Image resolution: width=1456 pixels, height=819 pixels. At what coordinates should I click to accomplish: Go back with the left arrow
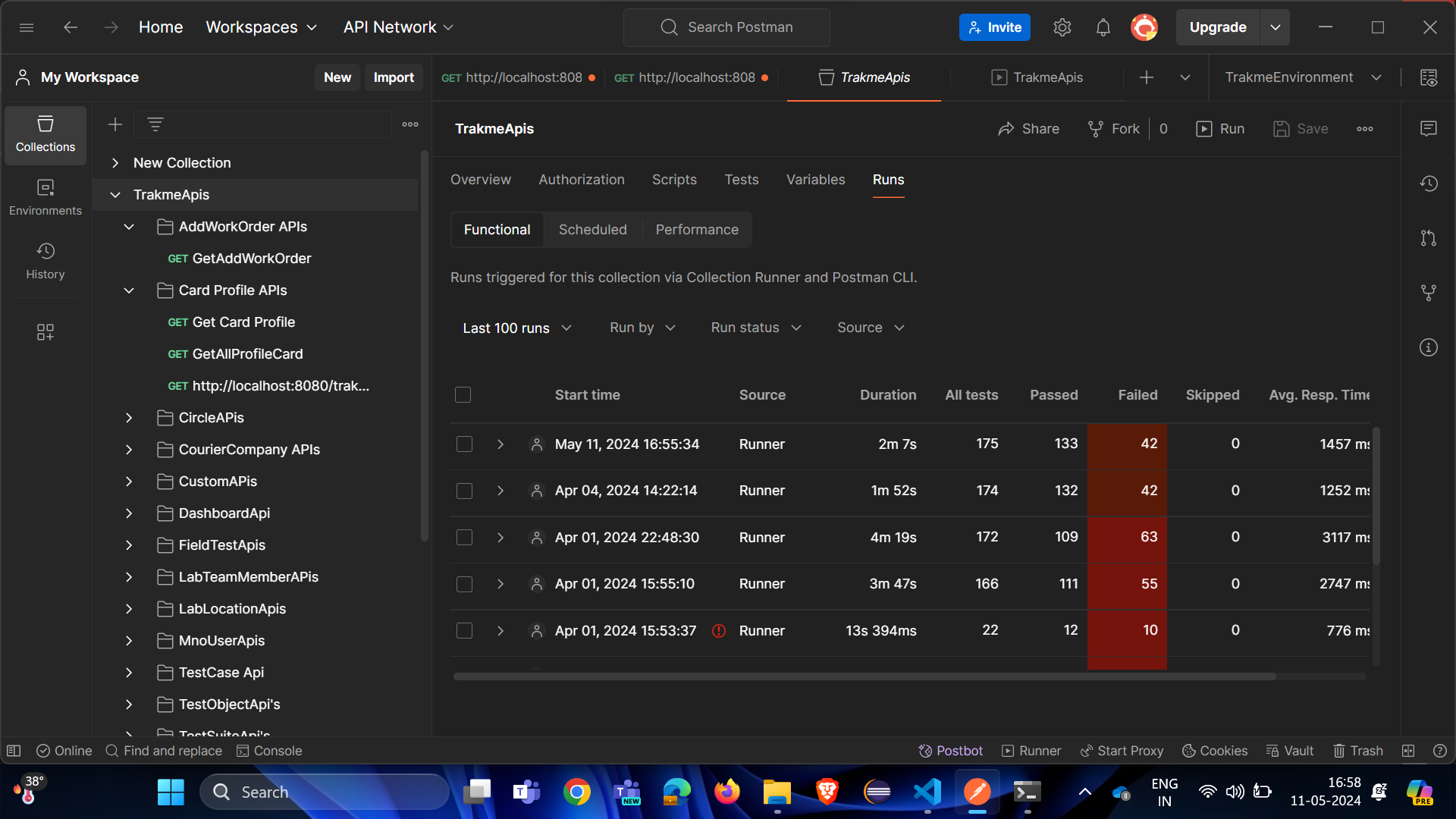point(71,27)
